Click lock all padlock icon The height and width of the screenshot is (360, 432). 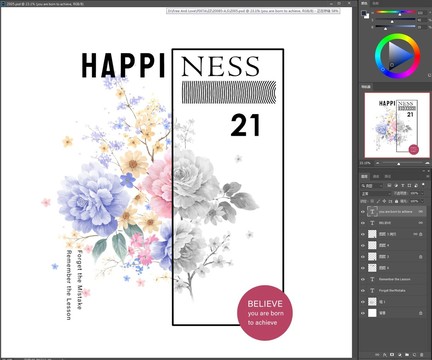coord(396,201)
